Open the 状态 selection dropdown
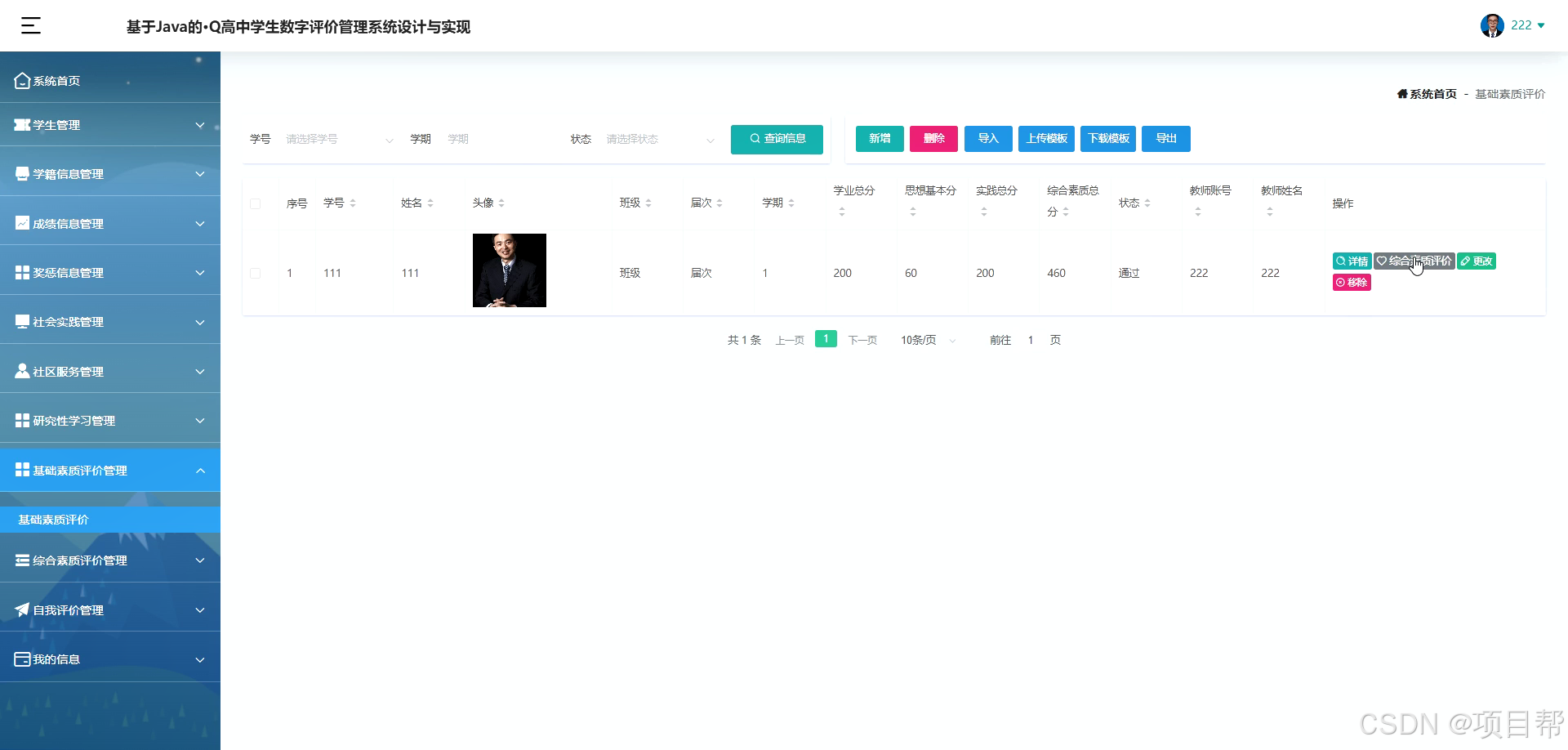 (x=659, y=140)
